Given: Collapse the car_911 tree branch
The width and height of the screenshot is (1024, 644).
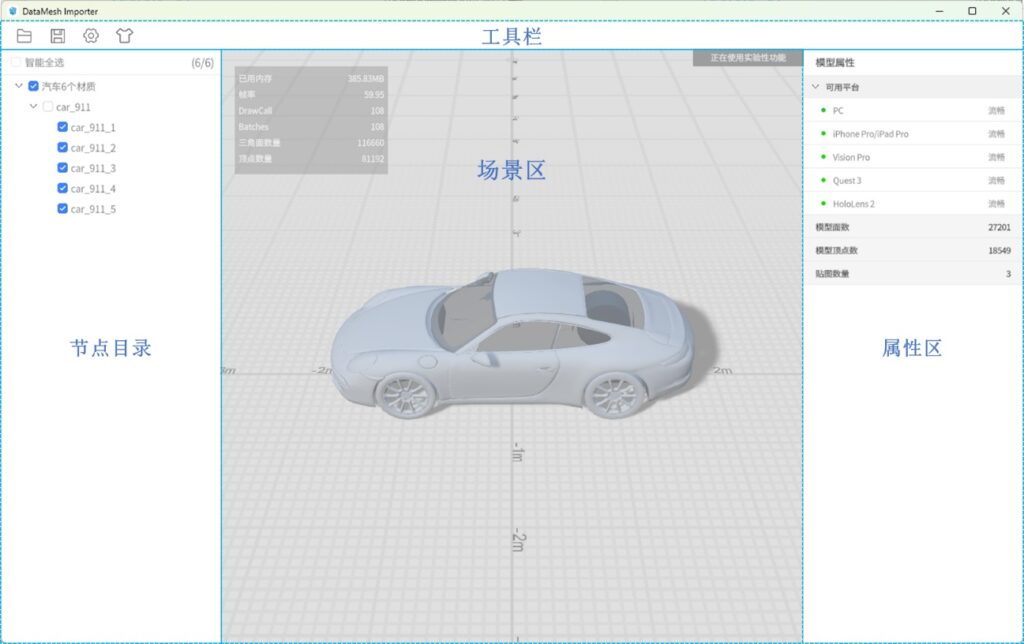Looking at the screenshot, I should (33, 107).
